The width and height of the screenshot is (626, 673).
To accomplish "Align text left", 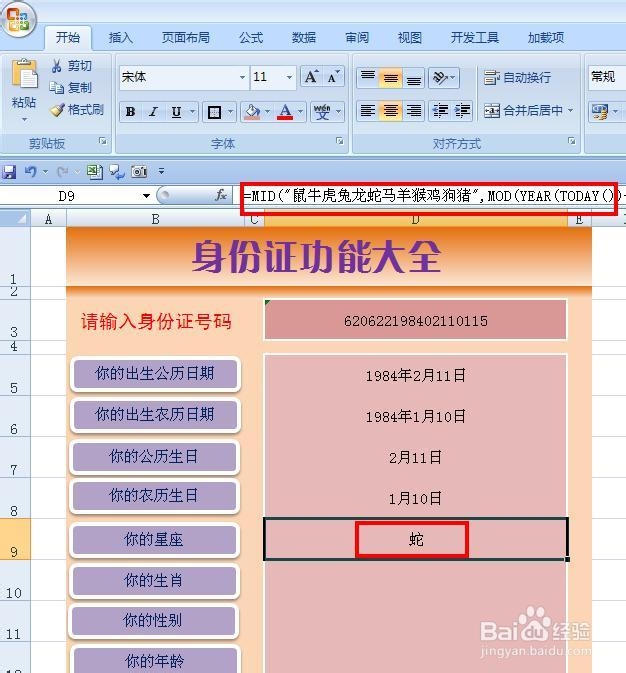I will [368, 111].
